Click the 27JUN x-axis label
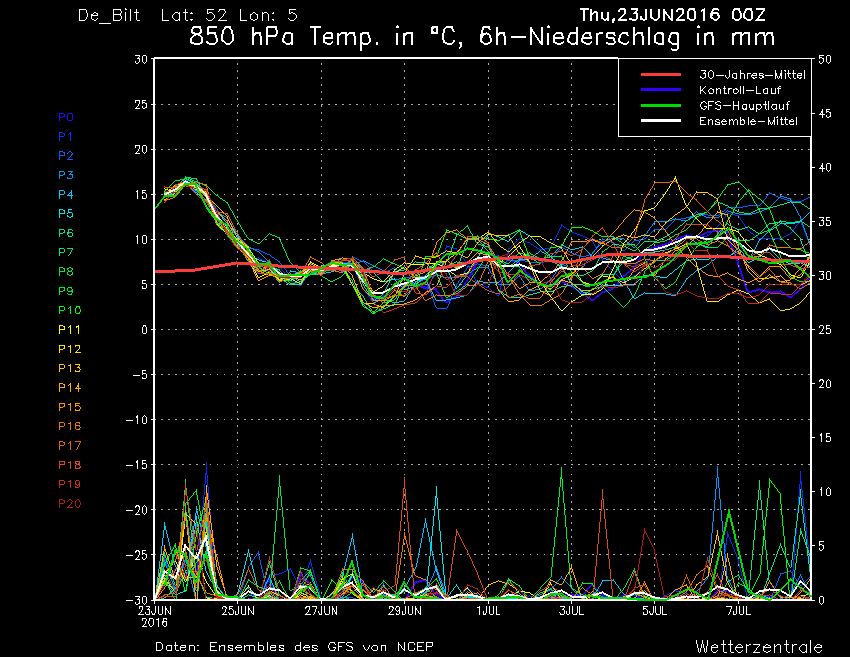This screenshot has height=657, width=850. pyautogui.click(x=321, y=611)
